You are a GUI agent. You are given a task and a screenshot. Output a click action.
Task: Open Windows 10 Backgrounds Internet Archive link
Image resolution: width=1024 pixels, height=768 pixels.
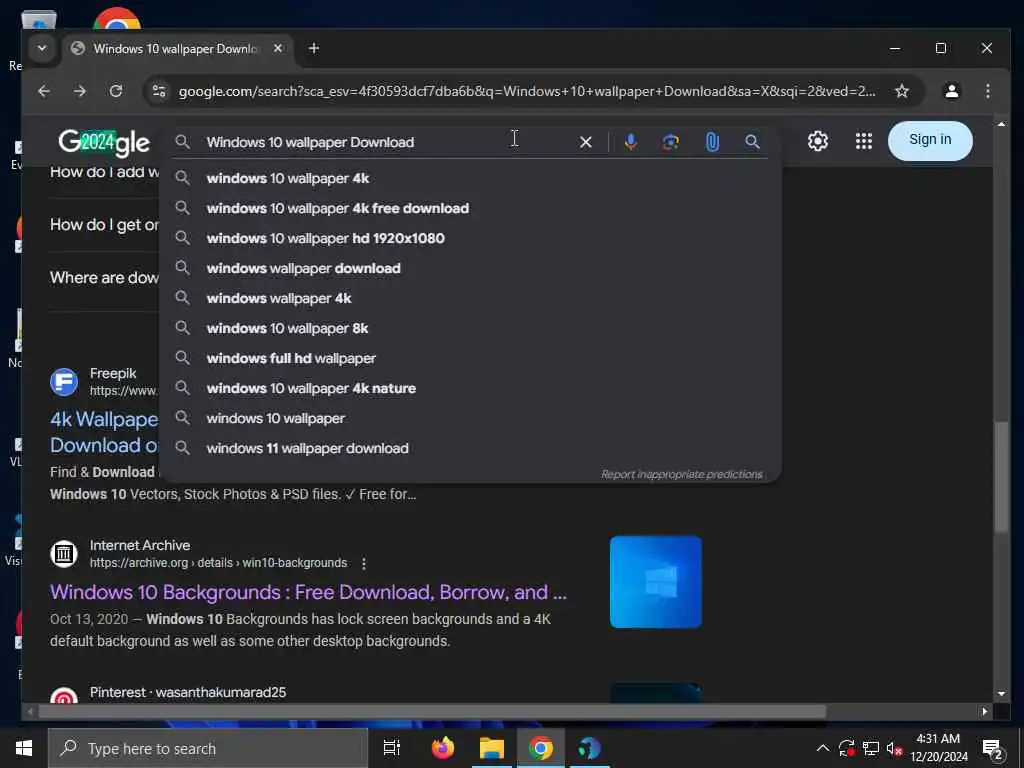[x=308, y=592]
